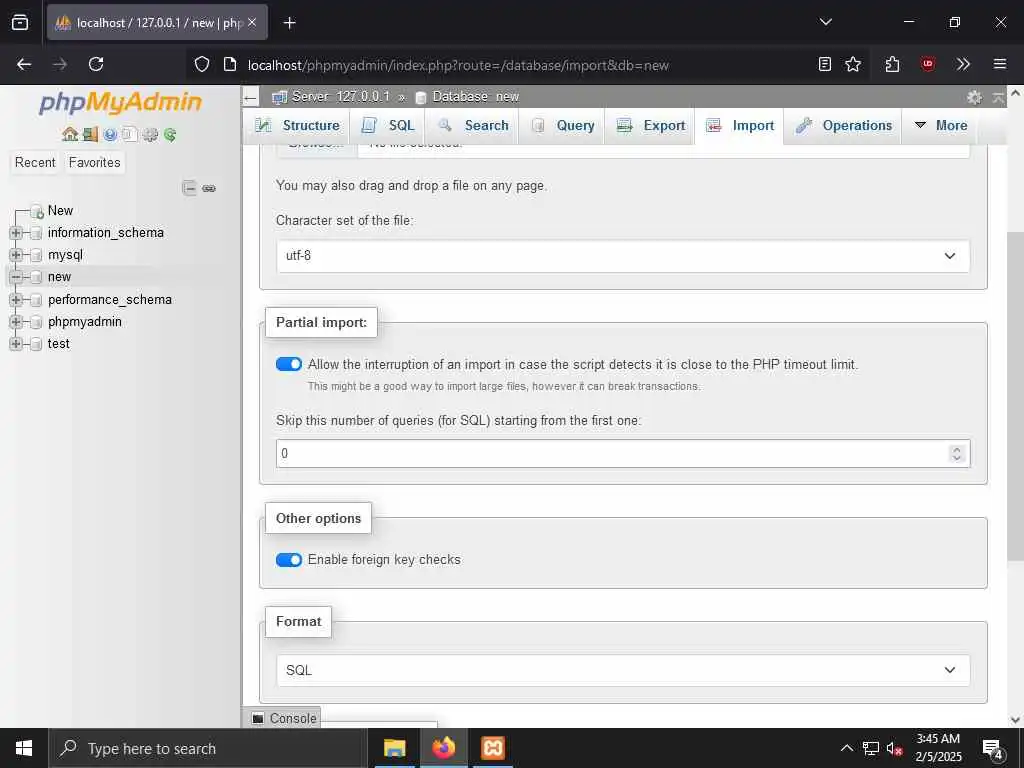Select the mysql database in tree
The width and height of the screenshot is (1024, 768).
point(65,255)
